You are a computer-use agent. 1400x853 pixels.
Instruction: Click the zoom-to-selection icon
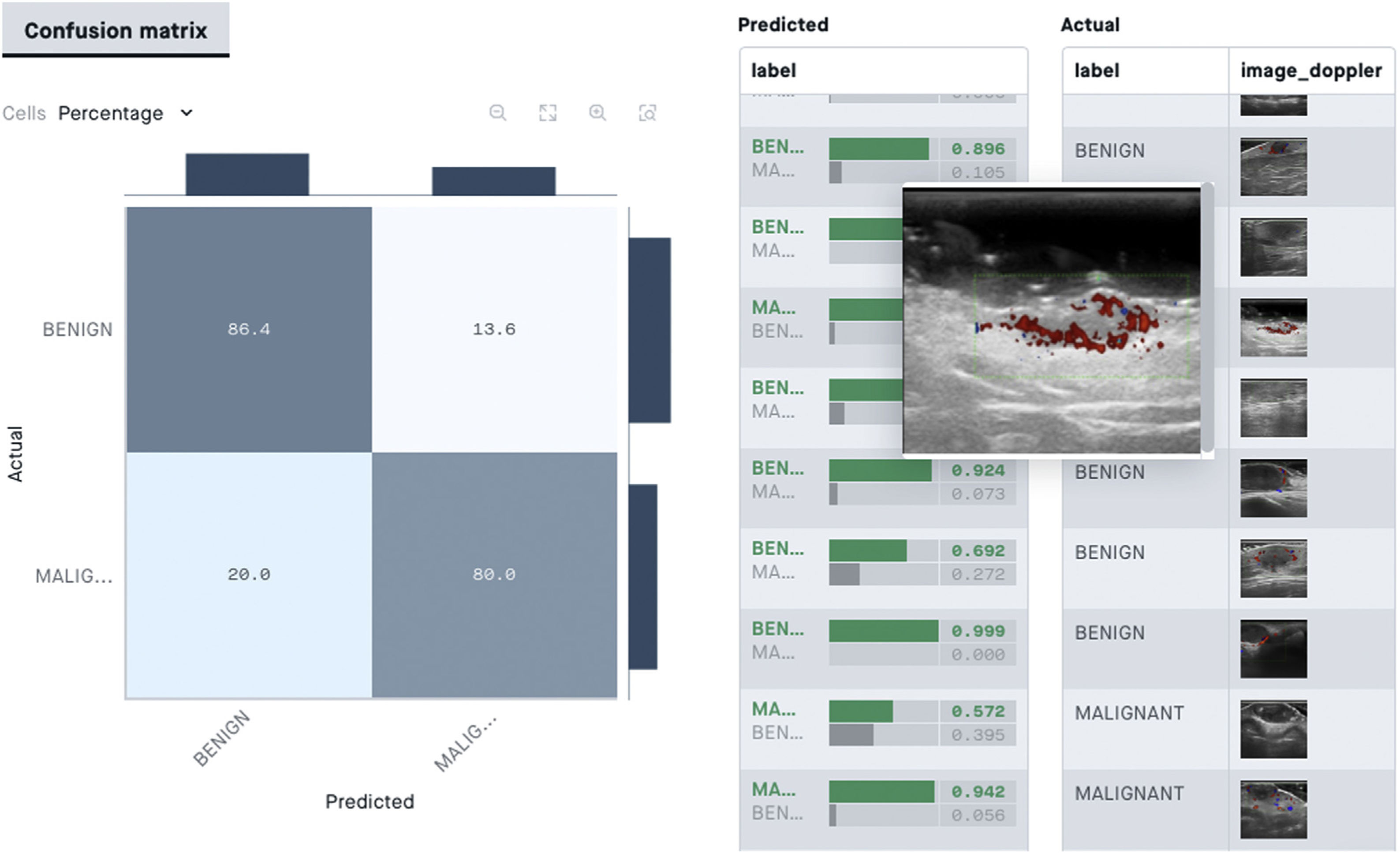coord(648,112)
